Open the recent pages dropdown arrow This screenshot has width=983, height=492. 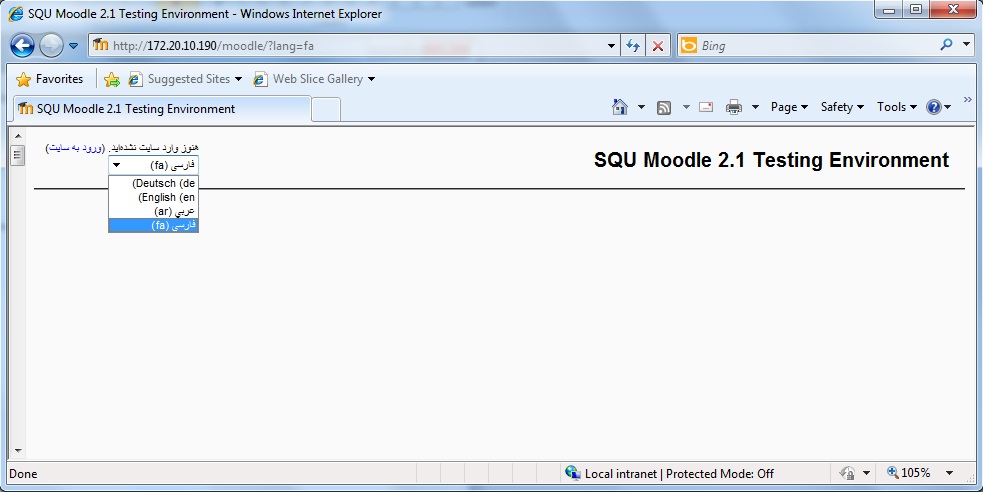[73, 46]
